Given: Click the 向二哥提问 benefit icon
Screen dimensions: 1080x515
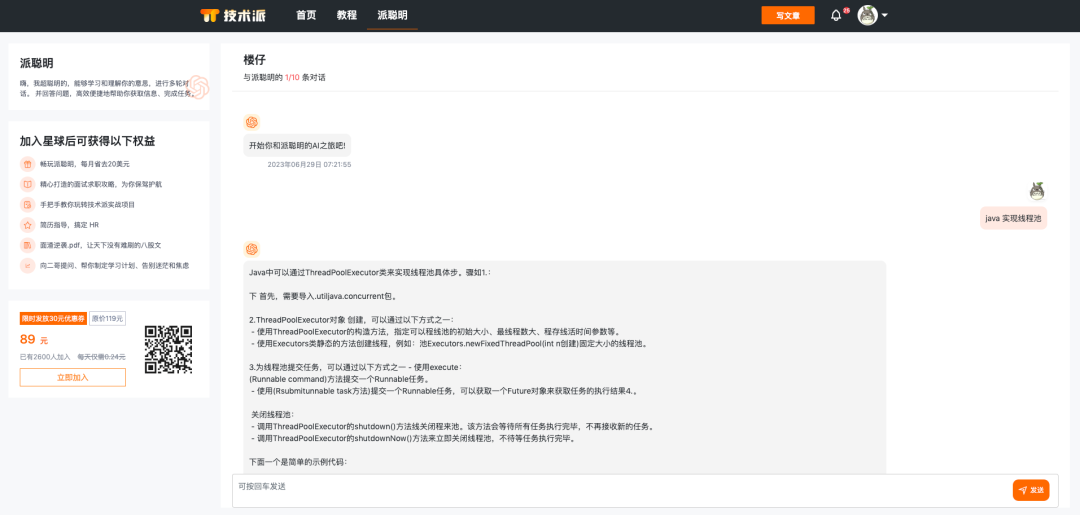Looking at the screenshot, I should pyautogui.click(x=28, y=265).
